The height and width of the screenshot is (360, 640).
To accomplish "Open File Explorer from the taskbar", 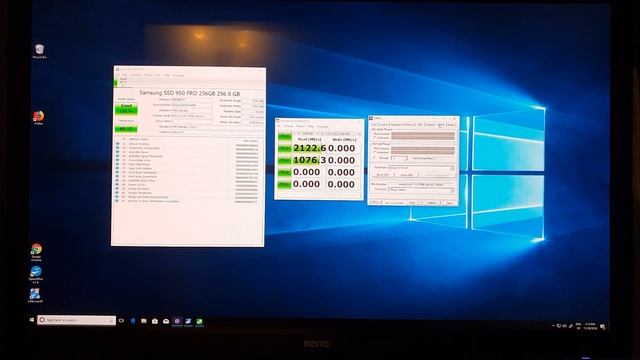I will tap(144, 321).
